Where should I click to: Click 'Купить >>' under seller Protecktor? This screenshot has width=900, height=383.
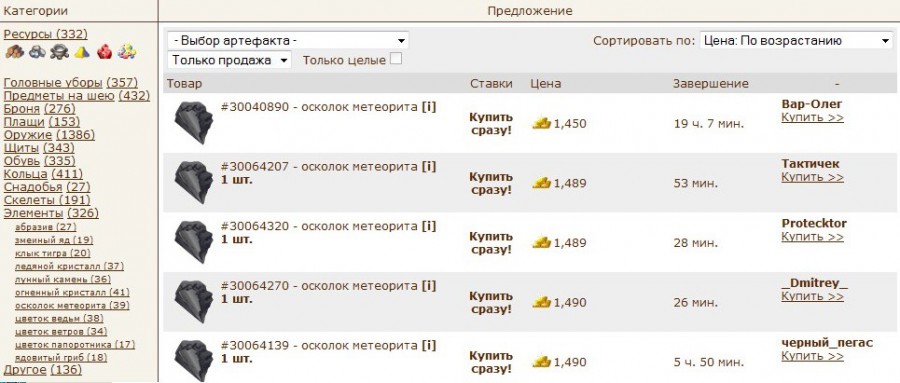812,237
